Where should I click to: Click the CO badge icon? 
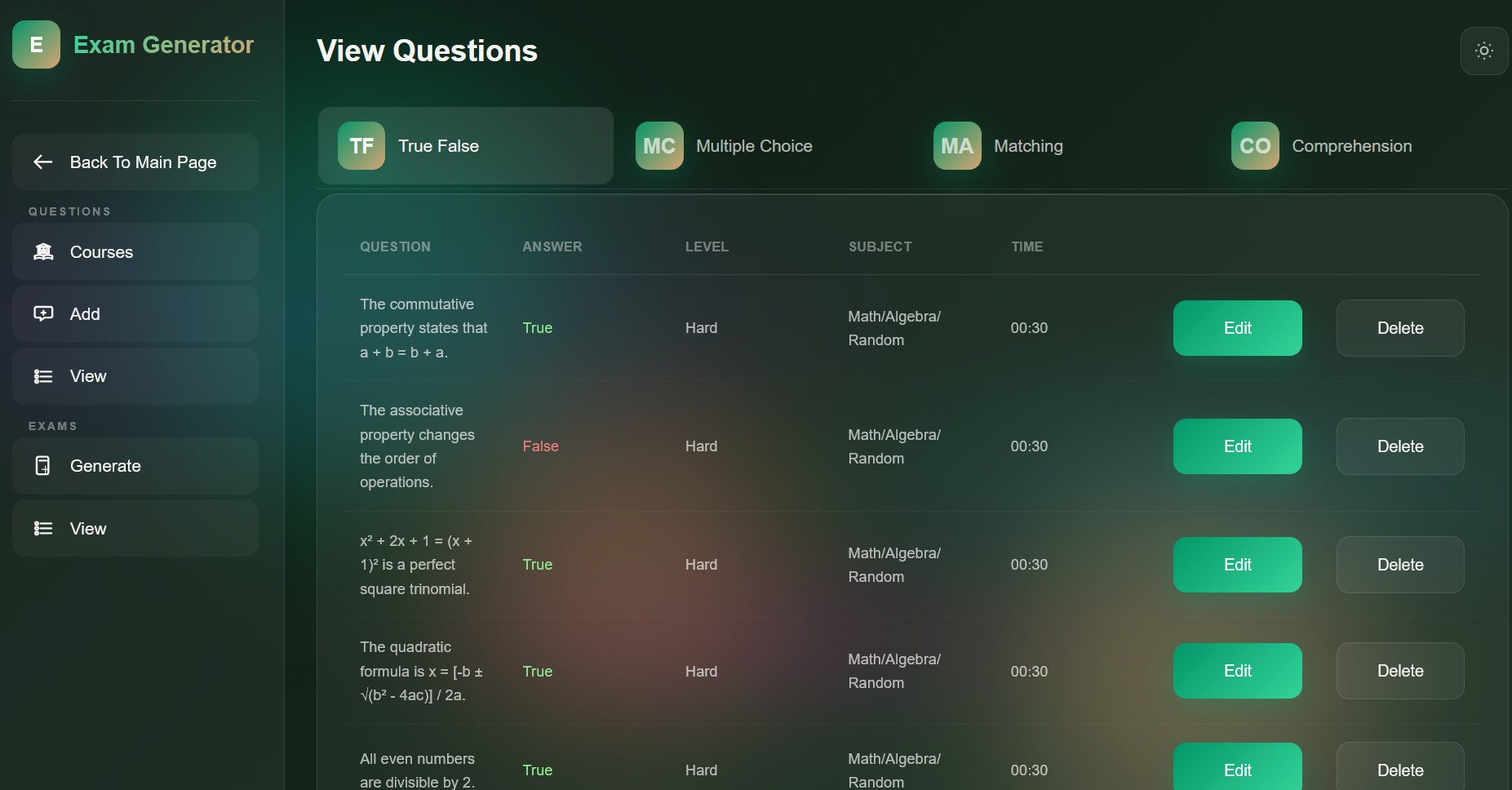pyautogui.click(x=1255, y=146)
